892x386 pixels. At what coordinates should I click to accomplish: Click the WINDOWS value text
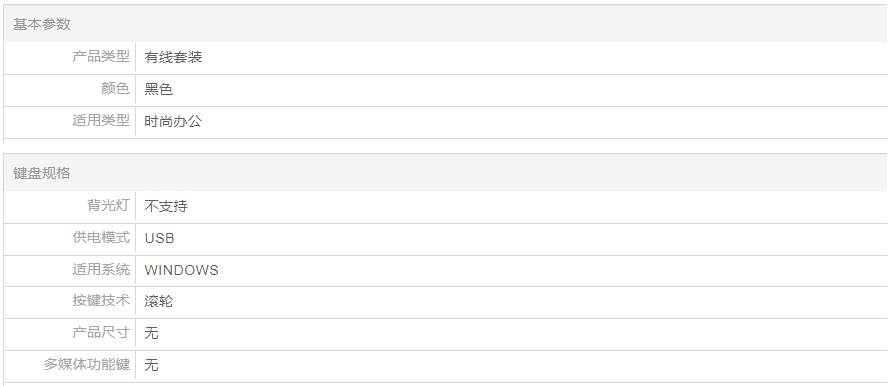[x=181, y=269]
